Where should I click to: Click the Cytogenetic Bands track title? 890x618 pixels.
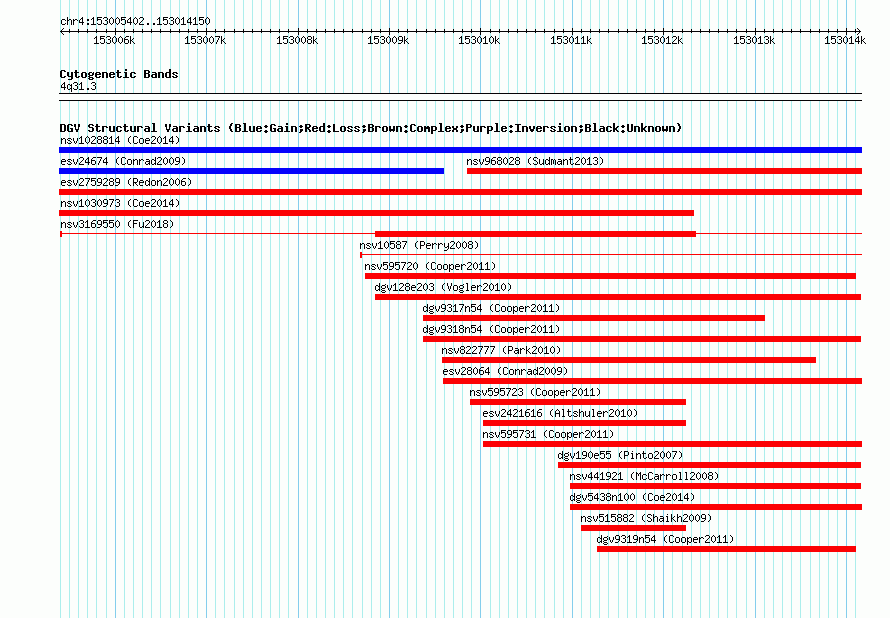[119, 74]
